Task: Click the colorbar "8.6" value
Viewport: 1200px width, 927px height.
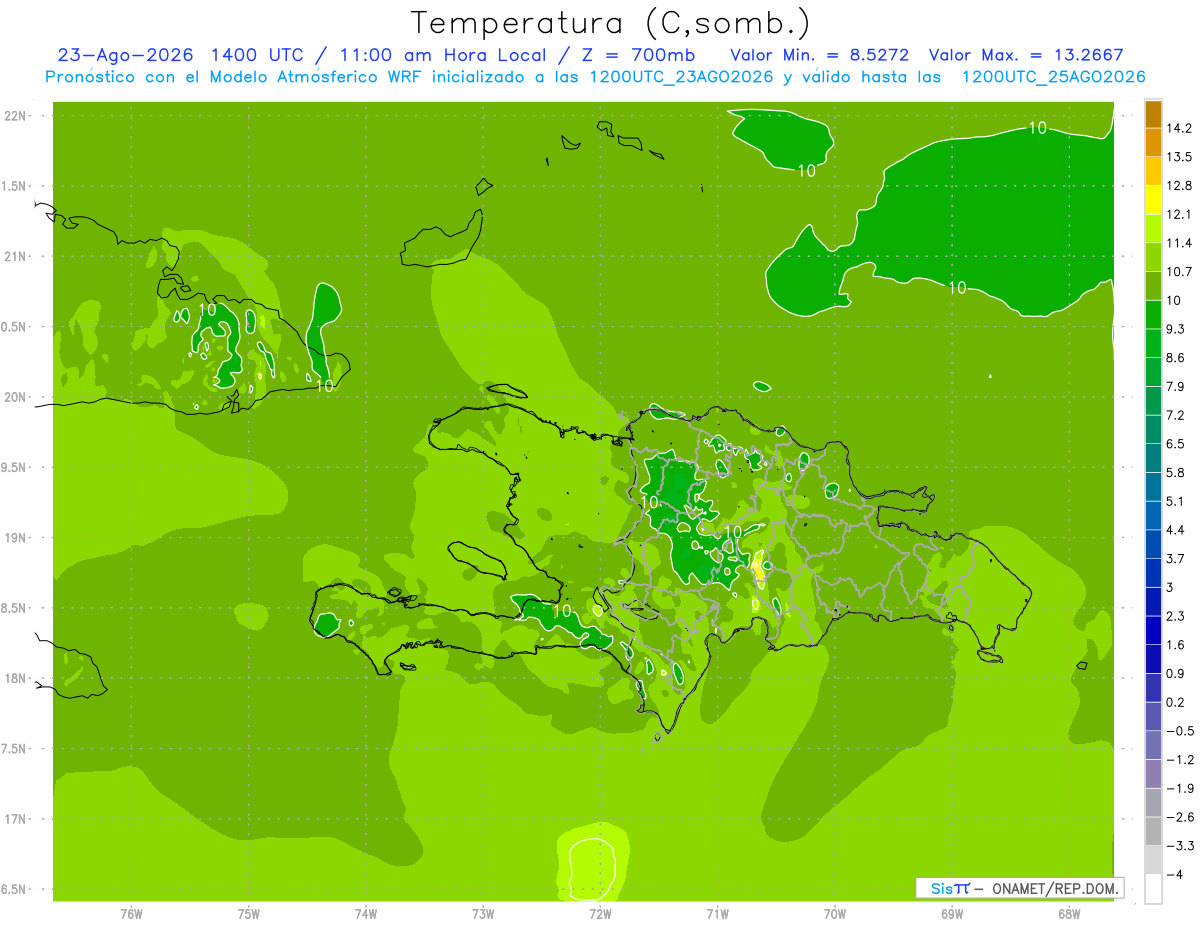Action: (x=1176, y=358)
